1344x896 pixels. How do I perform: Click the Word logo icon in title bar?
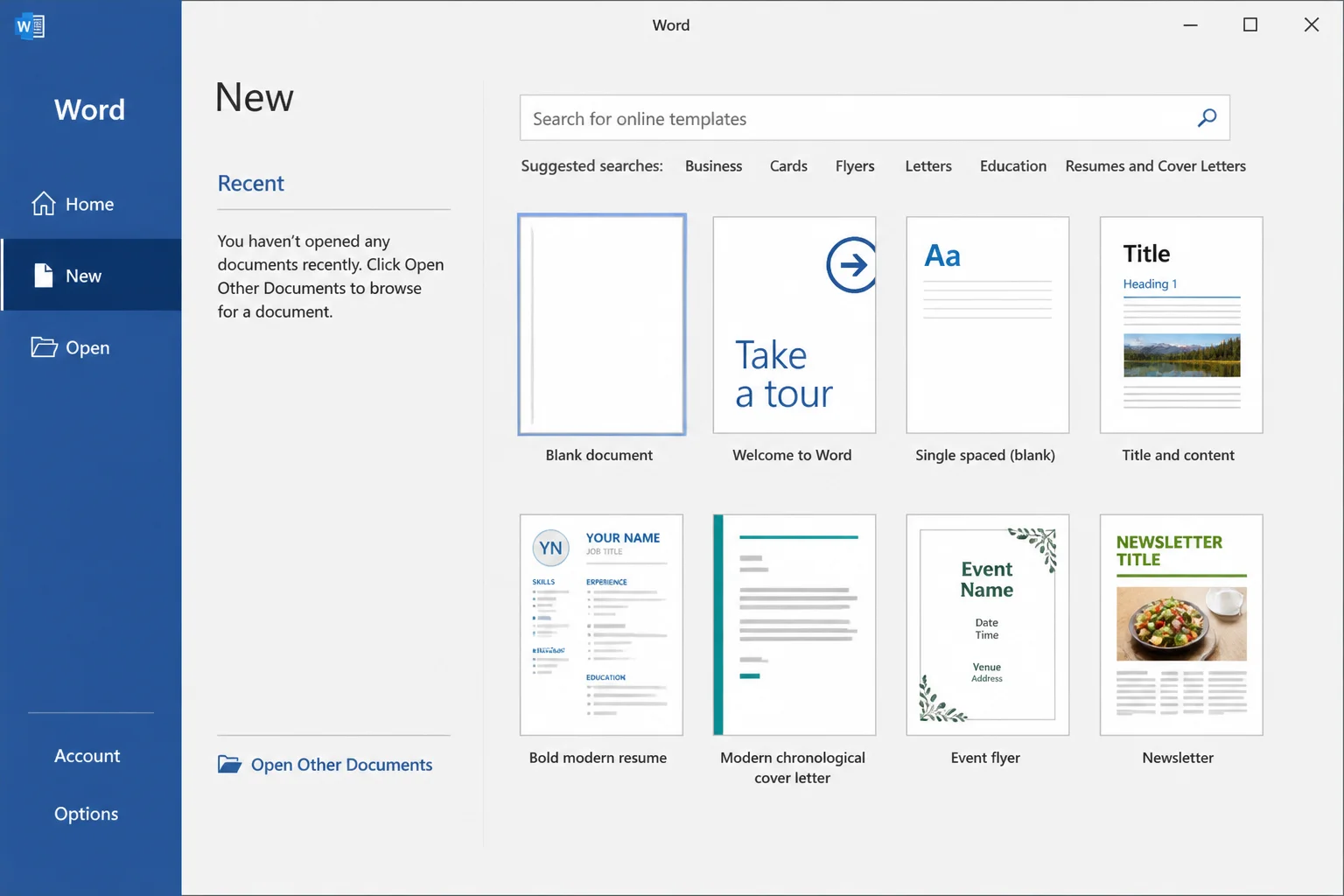tap(30, 25)
